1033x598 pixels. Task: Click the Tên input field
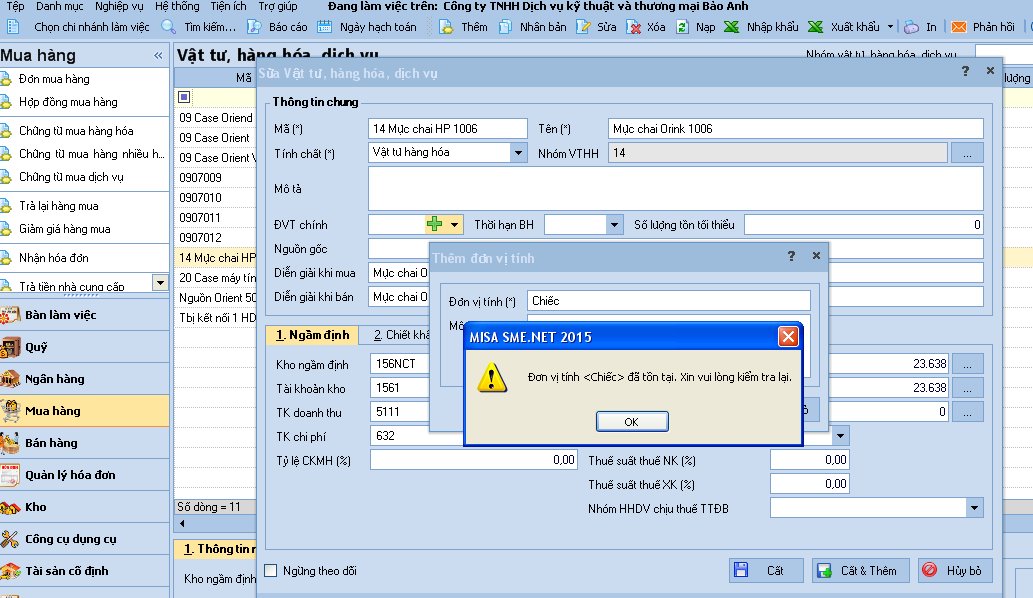point(796,128)
